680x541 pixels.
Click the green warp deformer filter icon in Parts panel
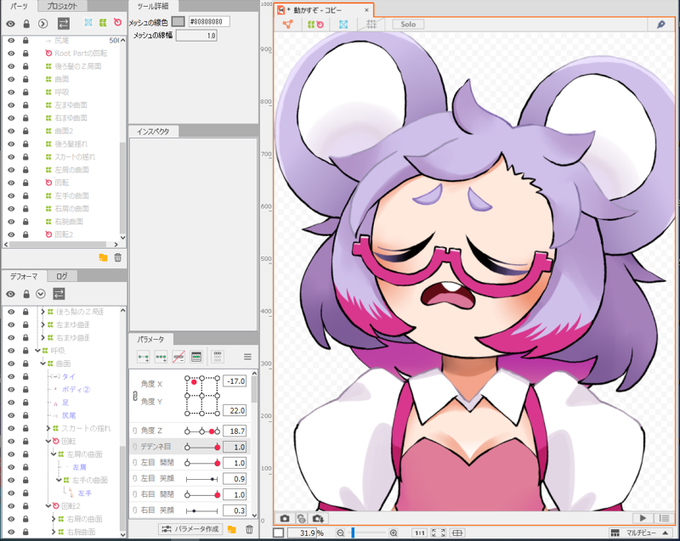(103, 23)
